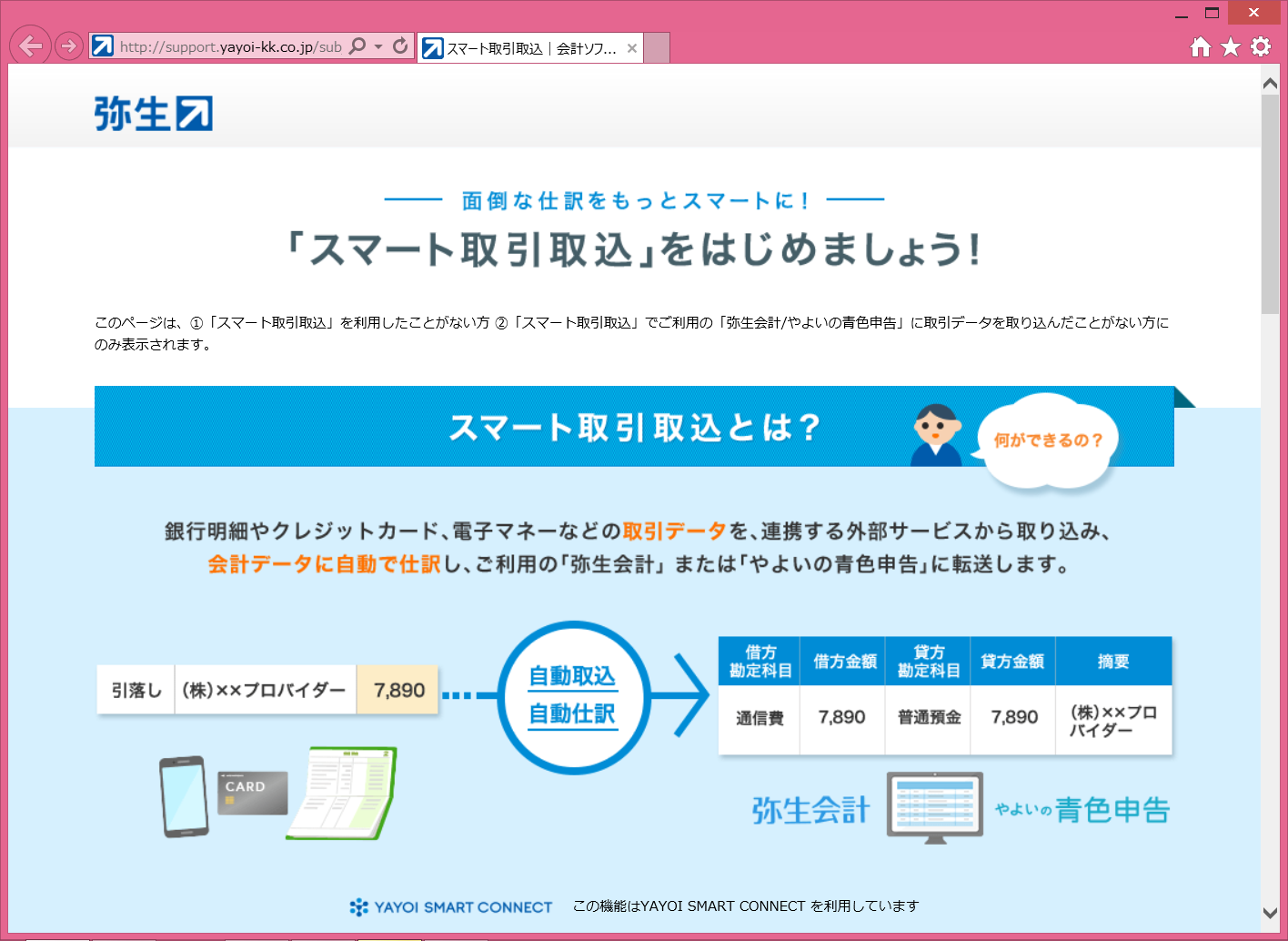The height and width of the screenshot is (941, 1288).
Task: Click the highlighted 7,890 amount cell
Action: pos(398,690)
